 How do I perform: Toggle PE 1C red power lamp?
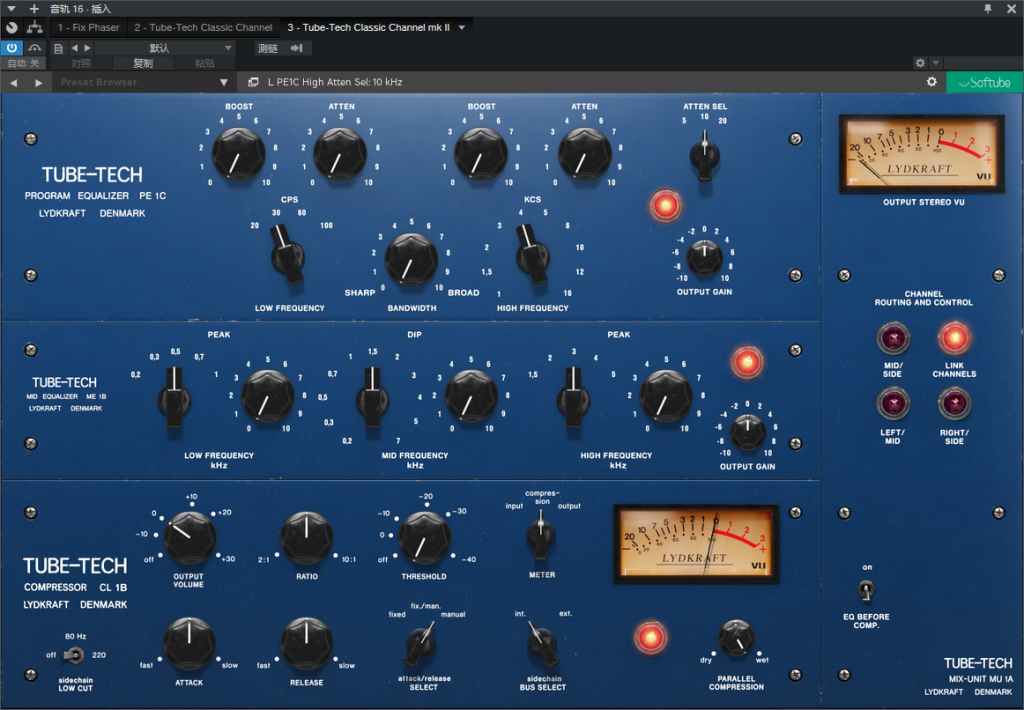pyautogui.click(x=665, y=206)
